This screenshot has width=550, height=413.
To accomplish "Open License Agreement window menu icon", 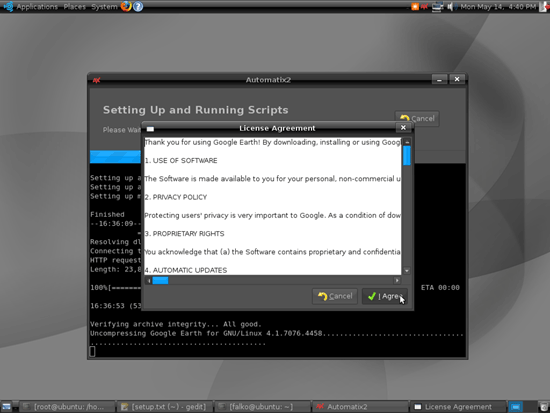I will pyautogui.click(x=150, y=129).
